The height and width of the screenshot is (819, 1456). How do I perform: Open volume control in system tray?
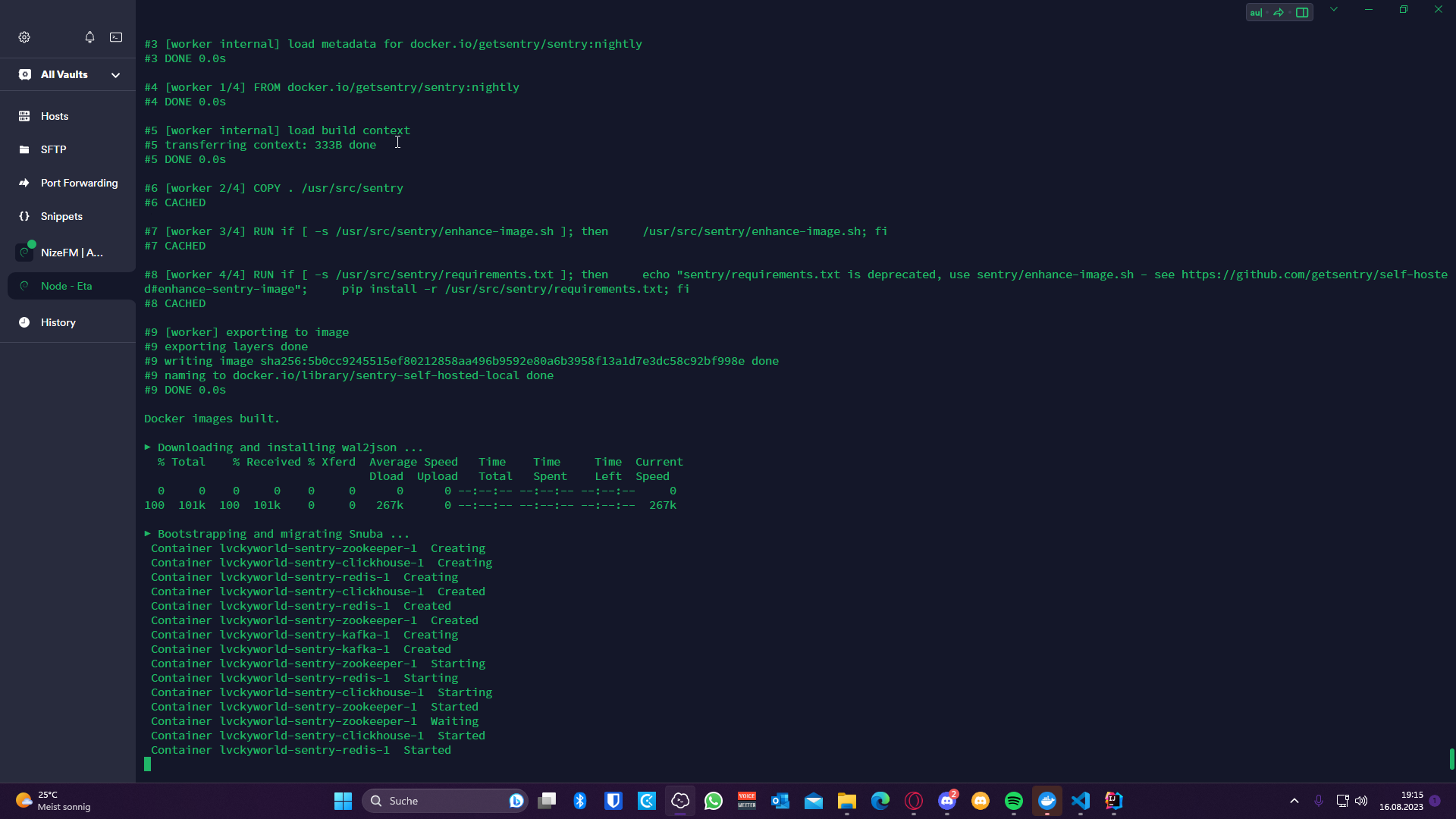[x=1361, y=801]
